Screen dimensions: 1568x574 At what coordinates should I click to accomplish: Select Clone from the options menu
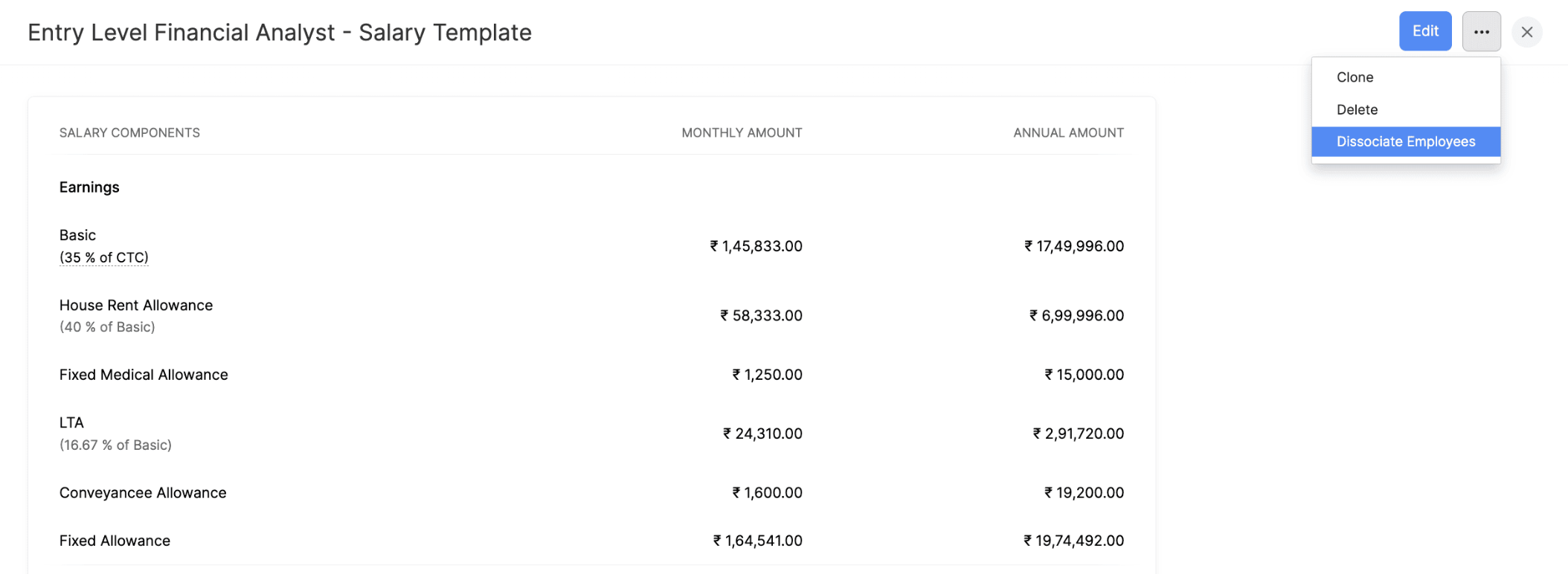[1355, 77]
